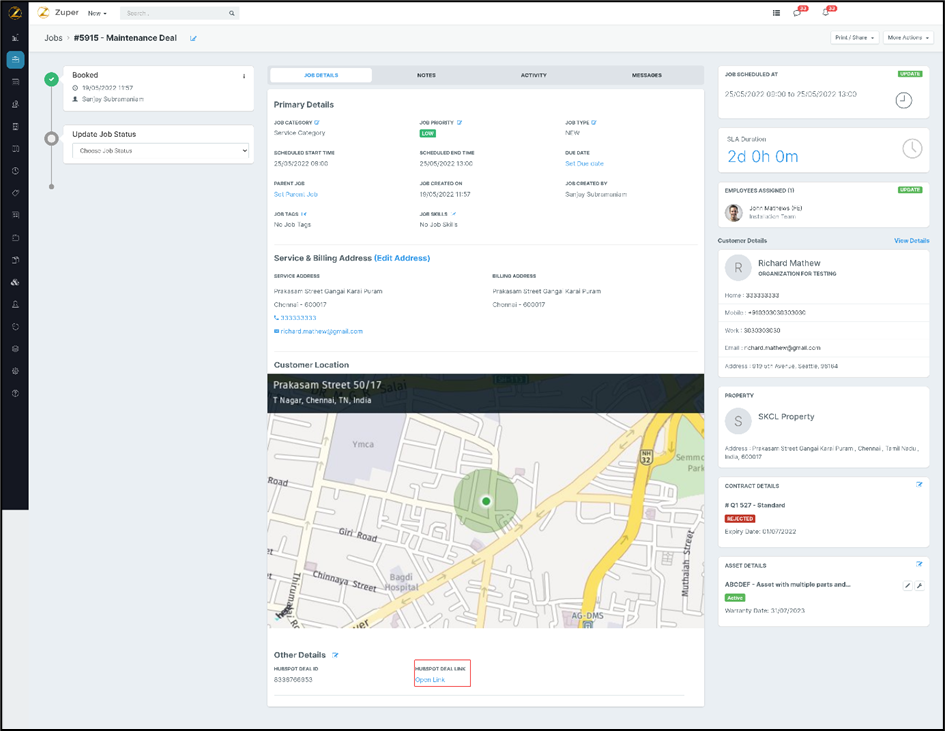945x731 pixels.
Task: Open the New dropdown menu
Action: (x=97, y=14)
